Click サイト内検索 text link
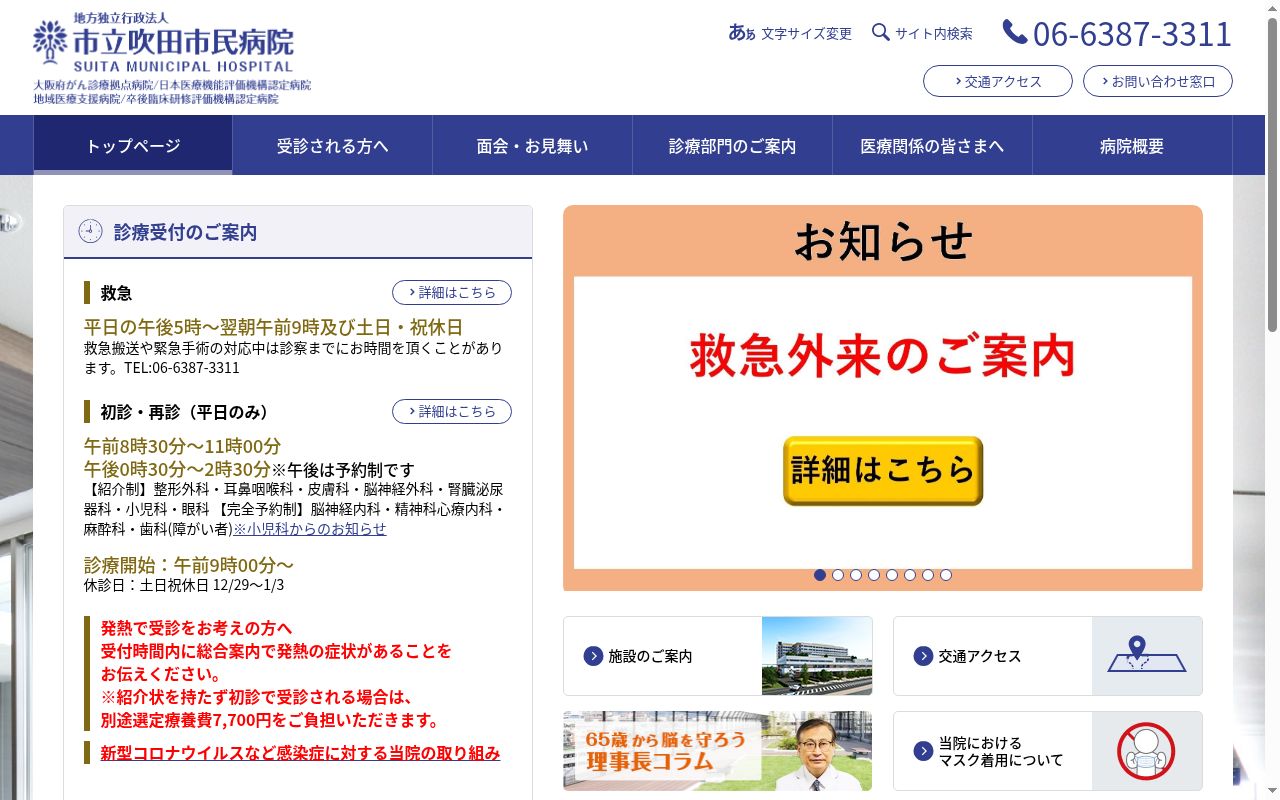Image resolution: width=1280 pixels, height=800 pixels. 934,33
